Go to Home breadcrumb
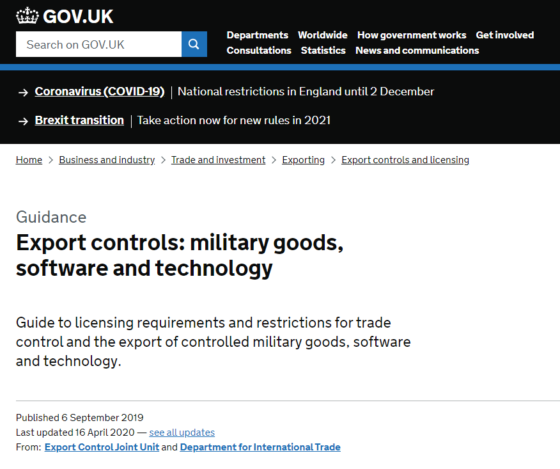Viewport: 560px width, 469px height. coord(29,160)
